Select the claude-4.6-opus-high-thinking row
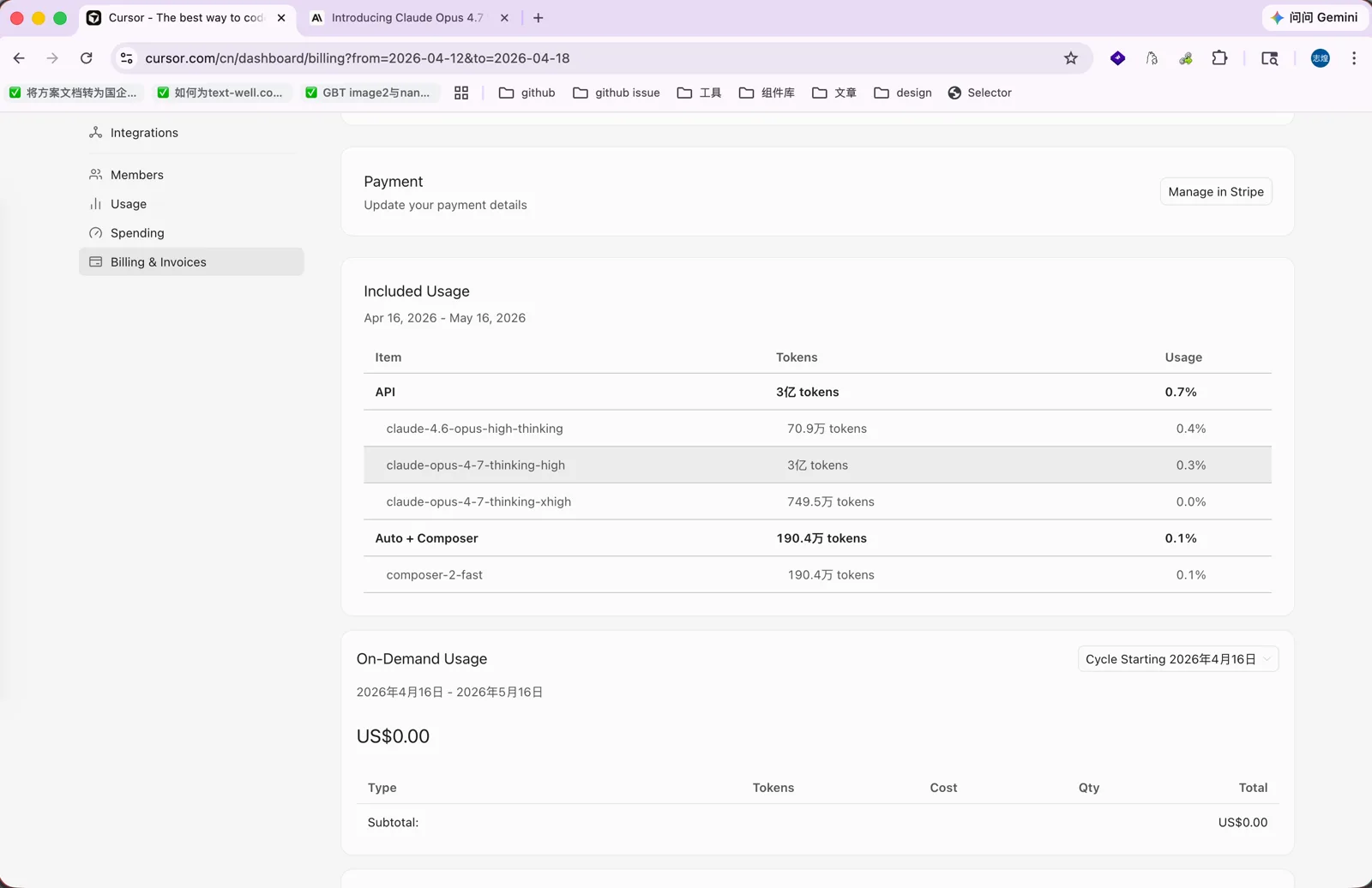This screenshot has height=888, width=1372. tap(817, 429)
